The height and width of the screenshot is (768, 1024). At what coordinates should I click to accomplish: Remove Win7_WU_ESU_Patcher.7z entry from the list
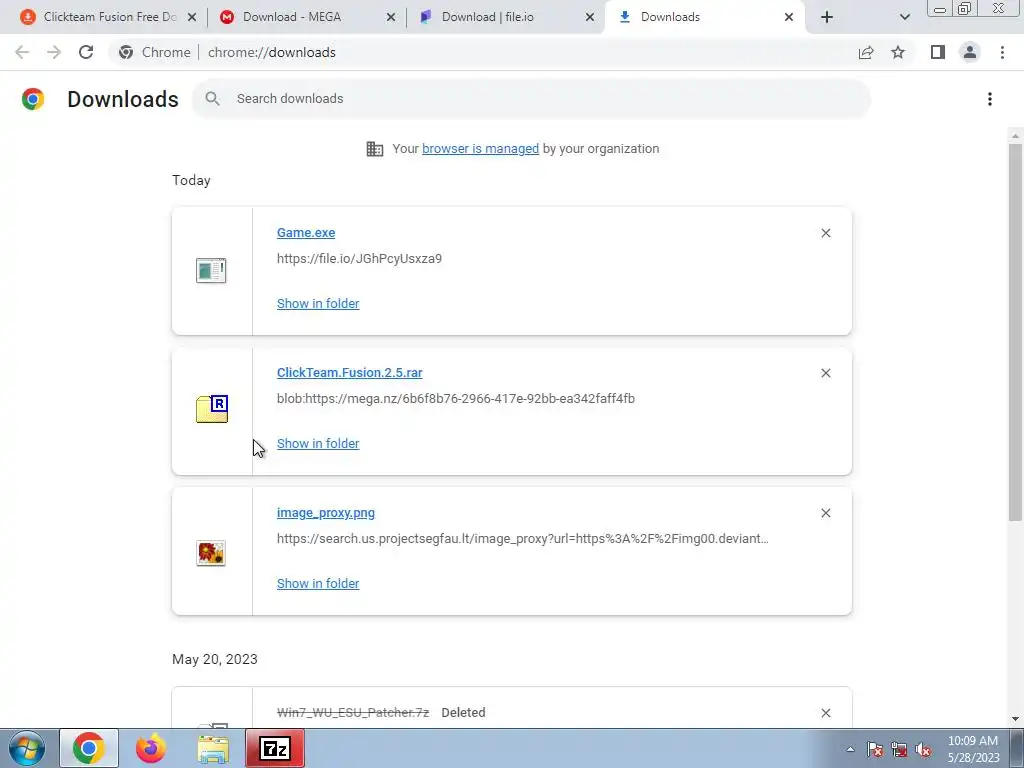[825, 713]
